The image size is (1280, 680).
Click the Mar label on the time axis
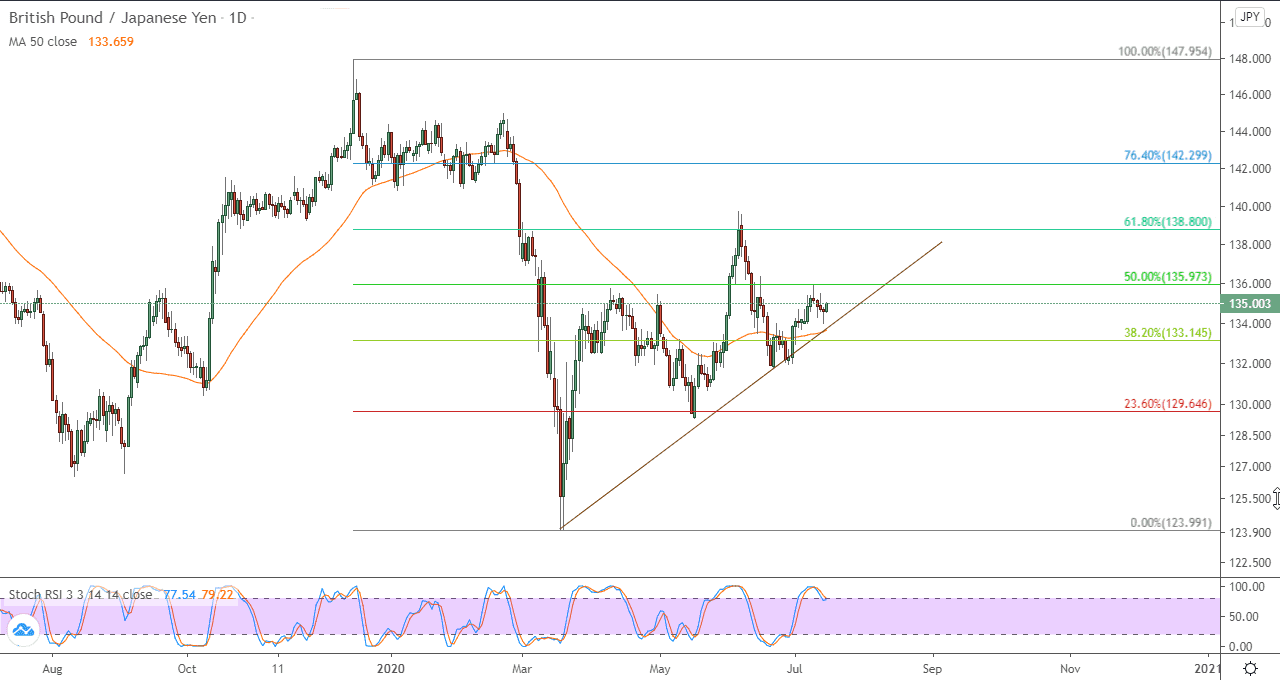click(x=523, y=667)
